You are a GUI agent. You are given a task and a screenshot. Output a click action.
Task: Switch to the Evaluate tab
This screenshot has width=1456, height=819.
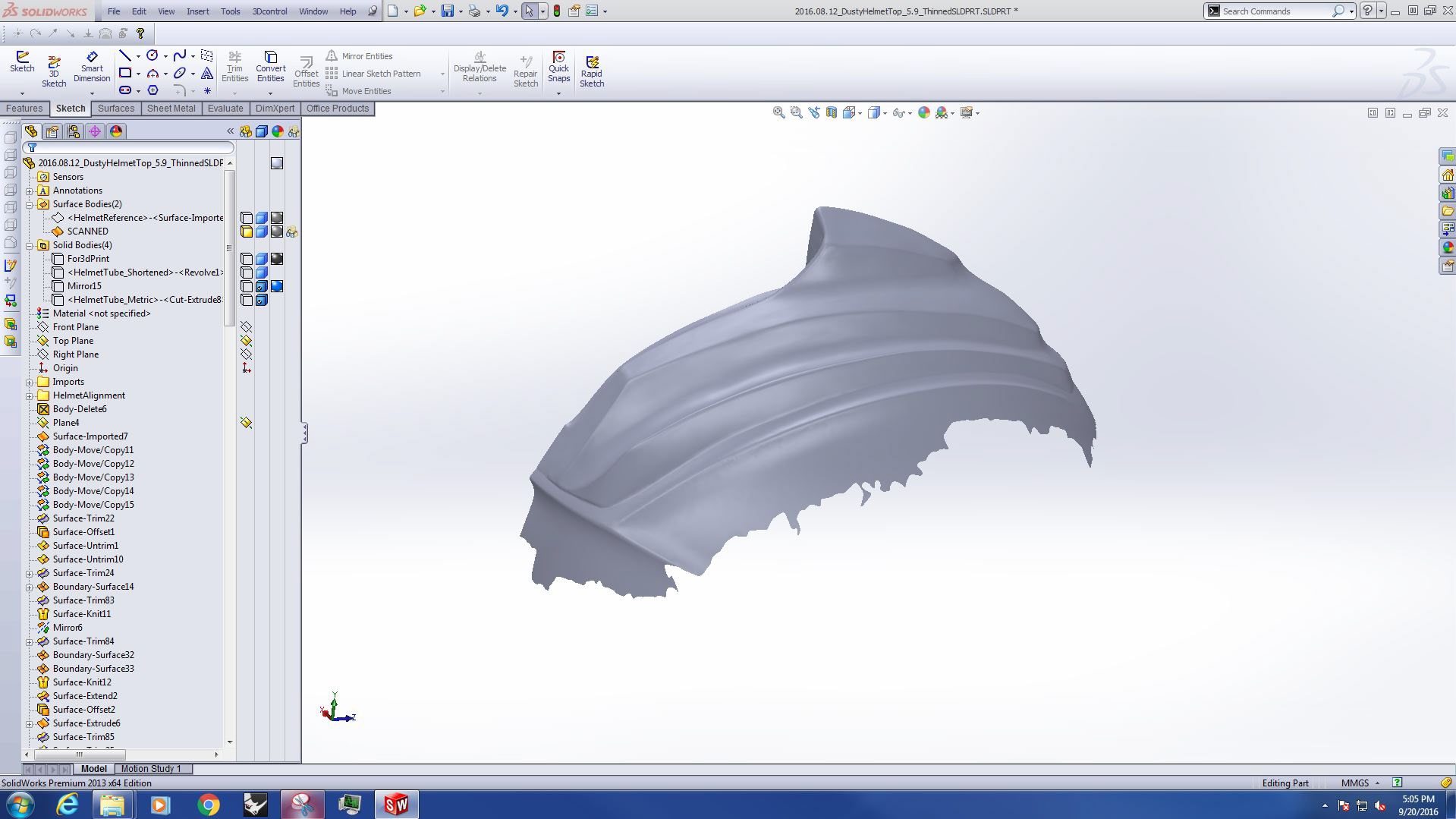(225, 109)
